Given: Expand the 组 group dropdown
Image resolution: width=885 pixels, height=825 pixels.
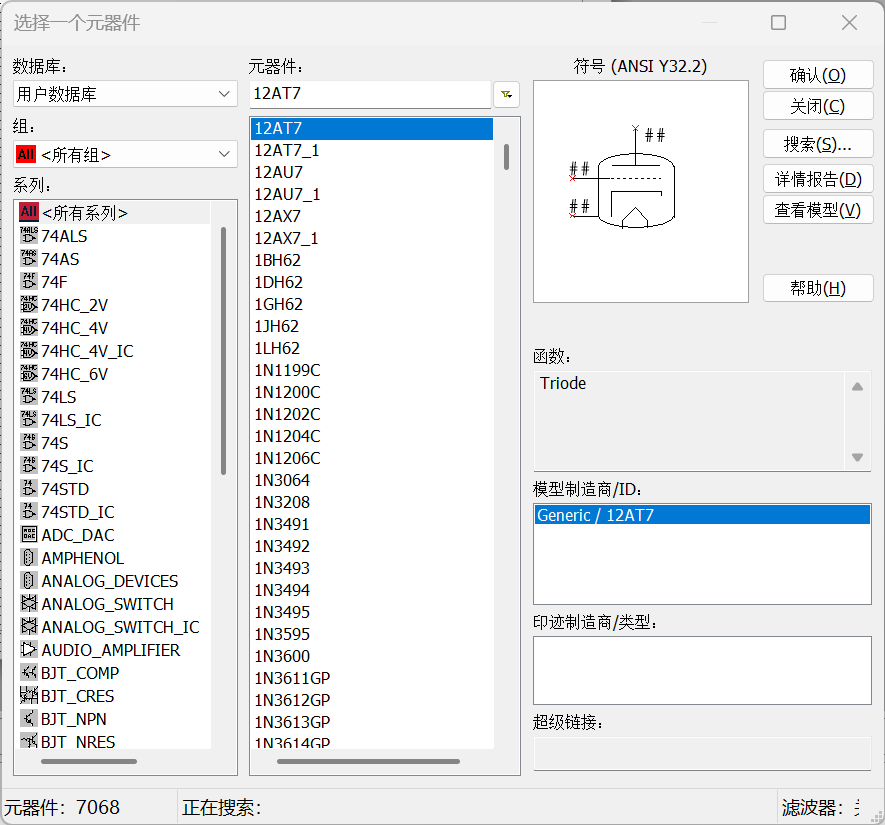Looking at the screenshot, I should pos(125,155).
